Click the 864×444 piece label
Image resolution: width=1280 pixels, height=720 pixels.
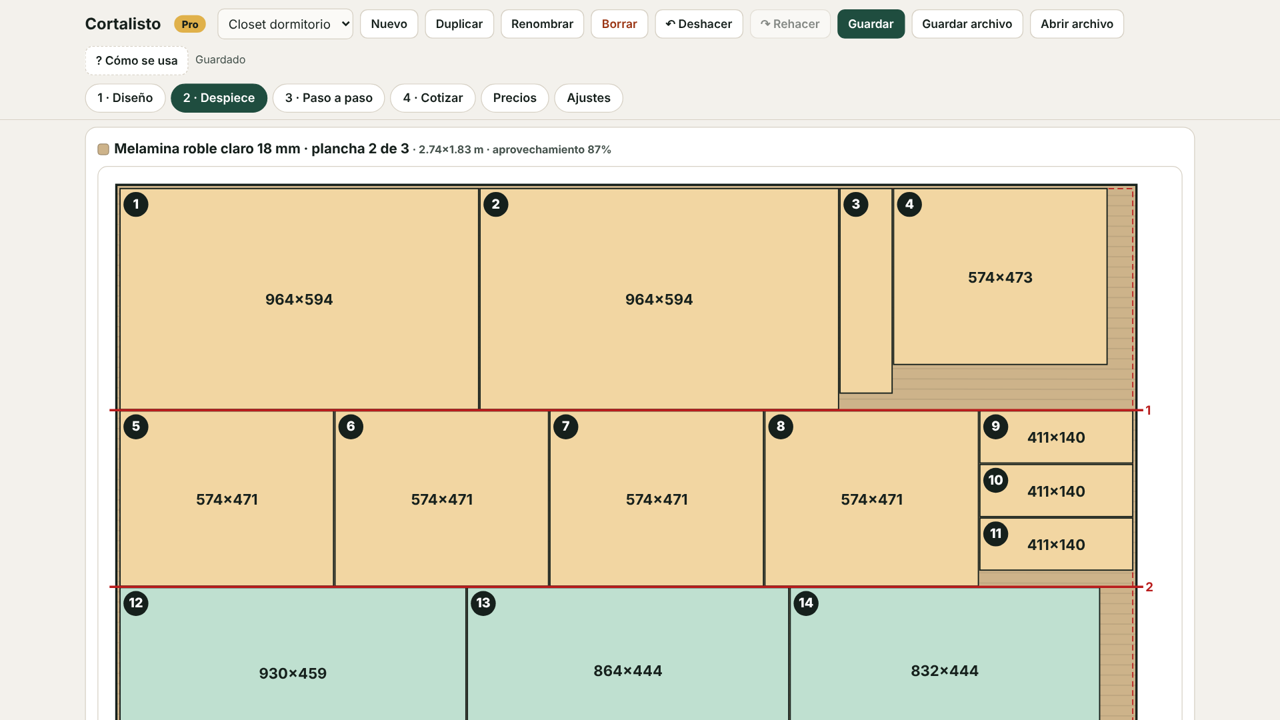pyautogui.click(x=628, y=671)
